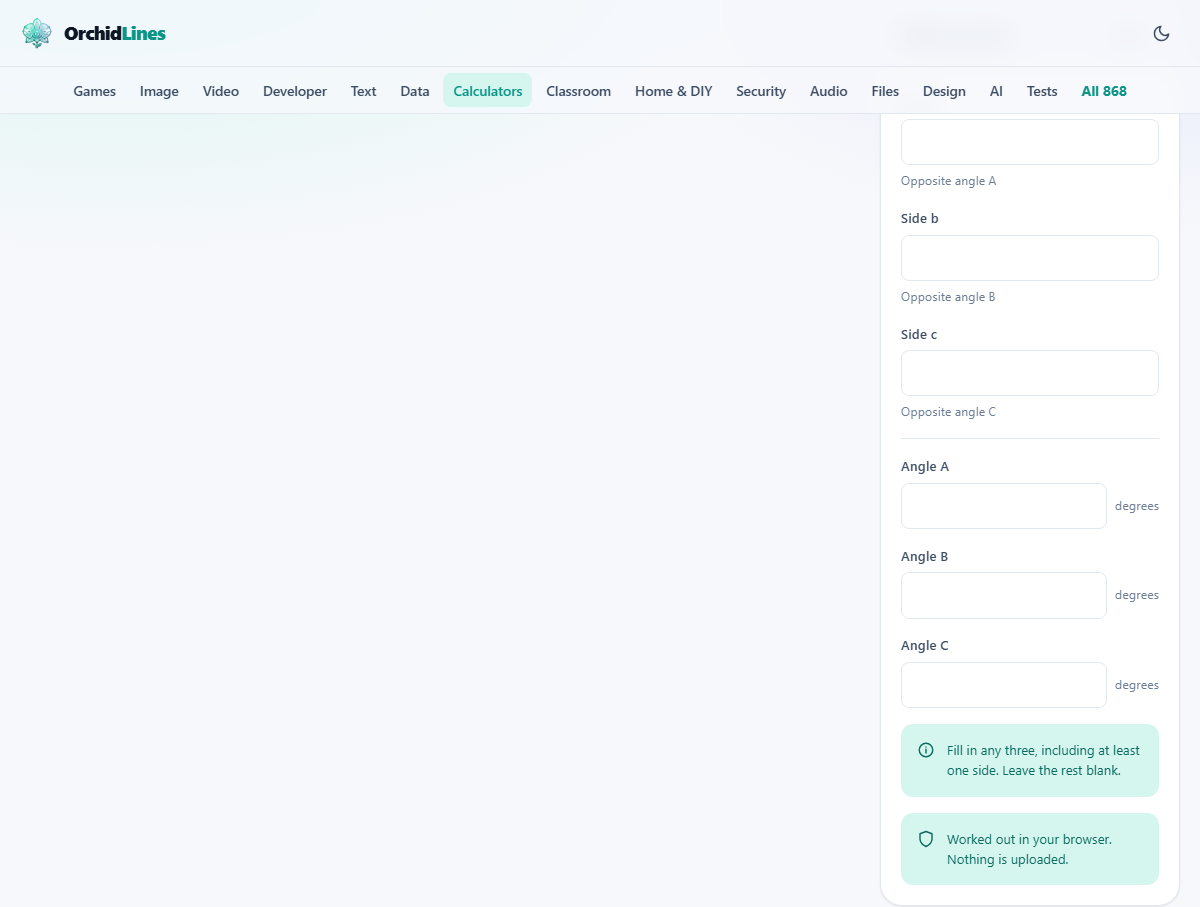The width and height of the screenshot is (1200, 907).
Task: Click the Angle A degrees input
Action: coord(1004,506)
